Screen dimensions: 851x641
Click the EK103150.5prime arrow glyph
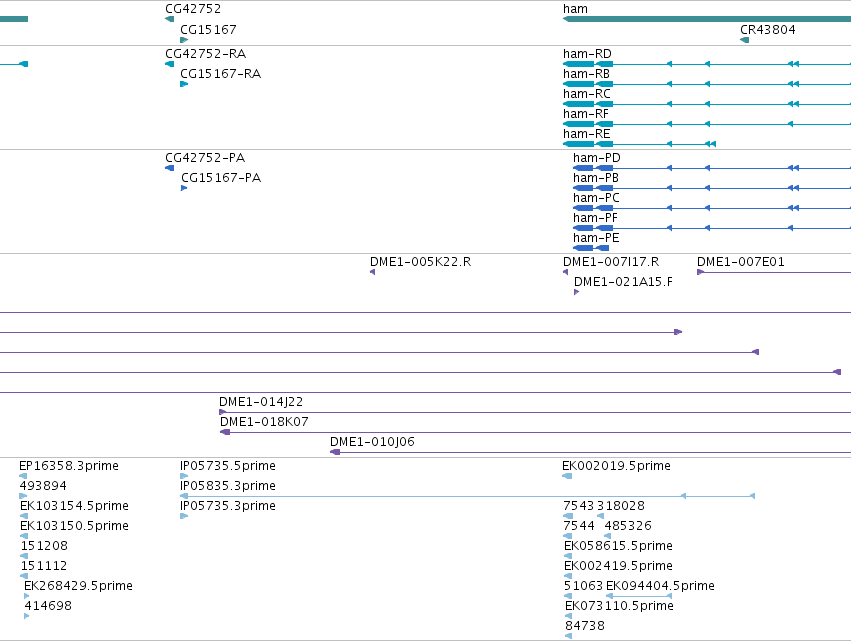point(24,536)
